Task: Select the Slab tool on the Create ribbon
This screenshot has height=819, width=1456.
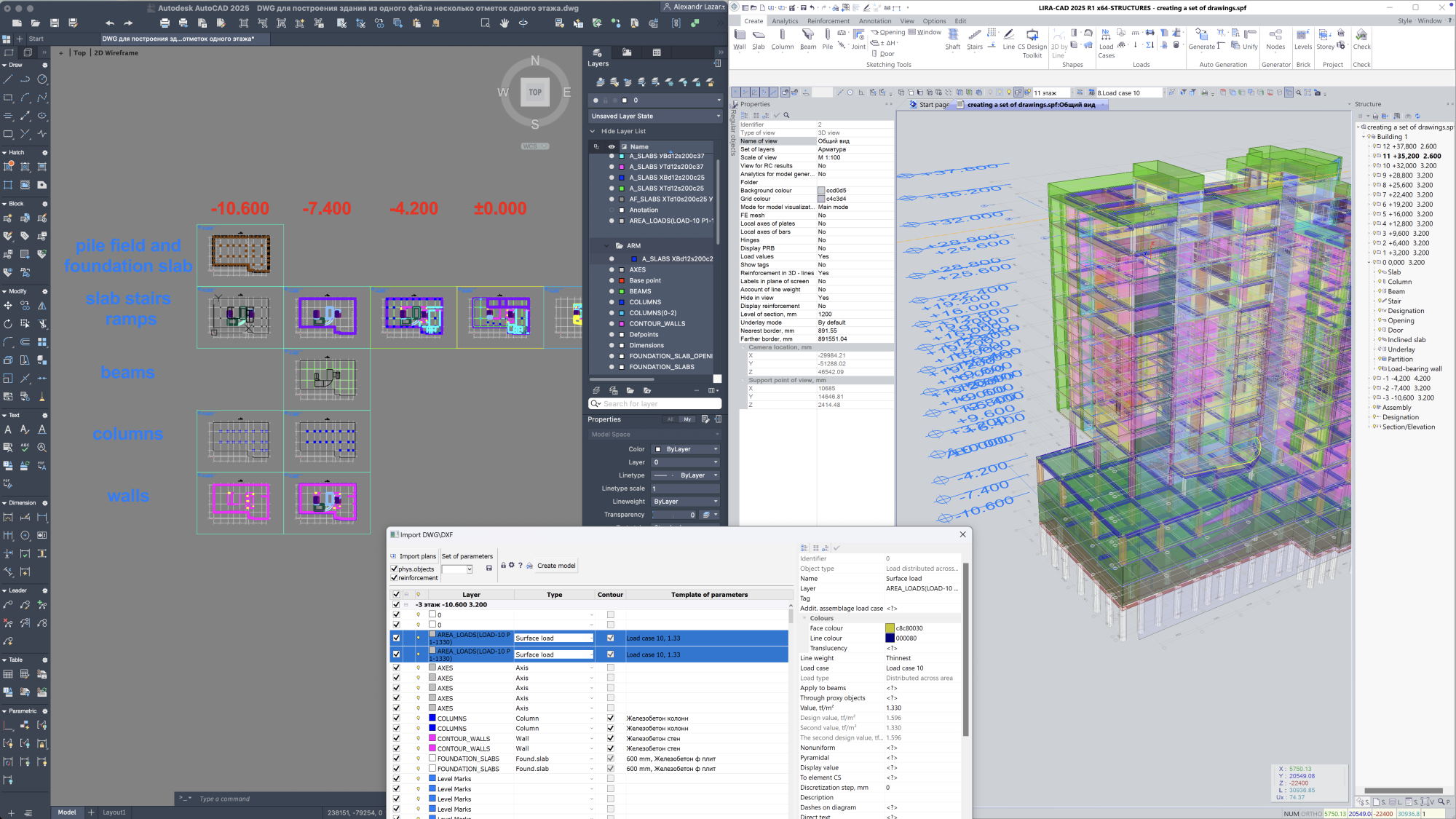Action: (x=758, y=40)
